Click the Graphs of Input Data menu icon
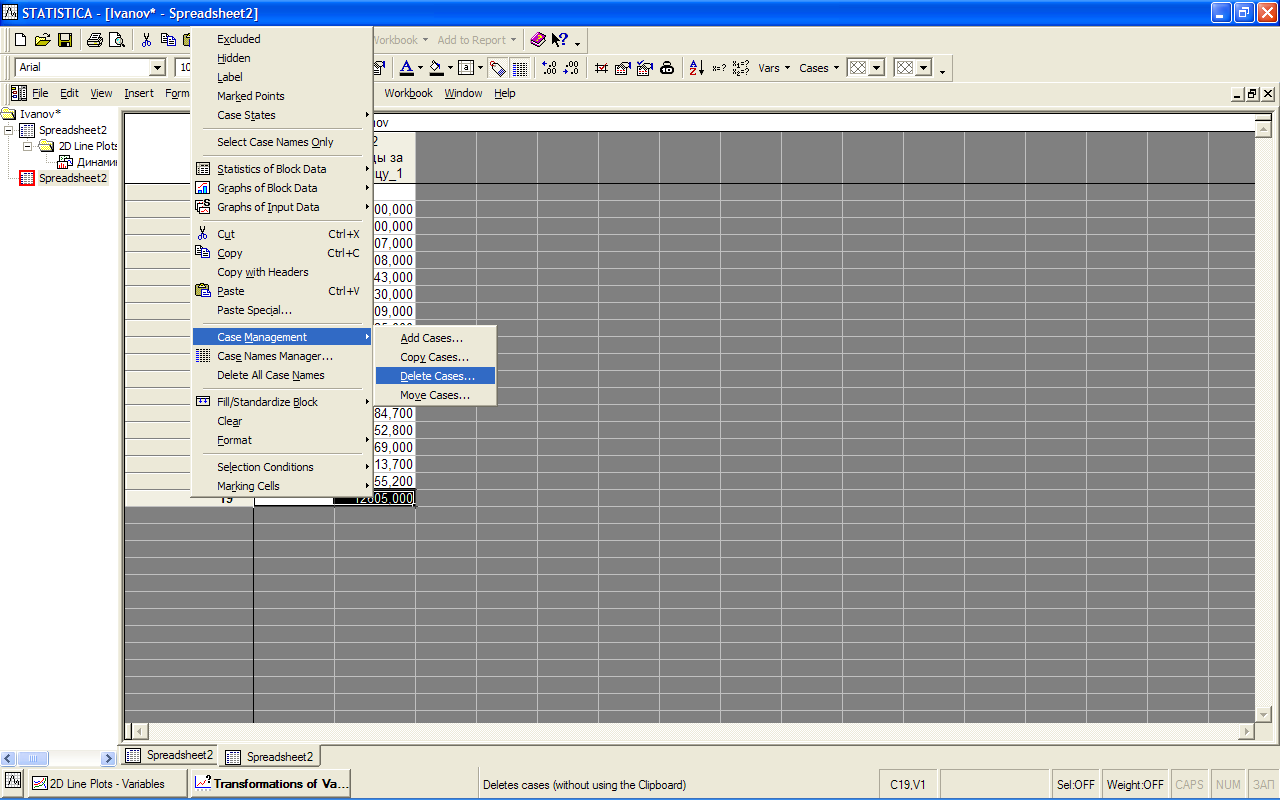Screen dimensions: 1280x800 tap(203, 207)
